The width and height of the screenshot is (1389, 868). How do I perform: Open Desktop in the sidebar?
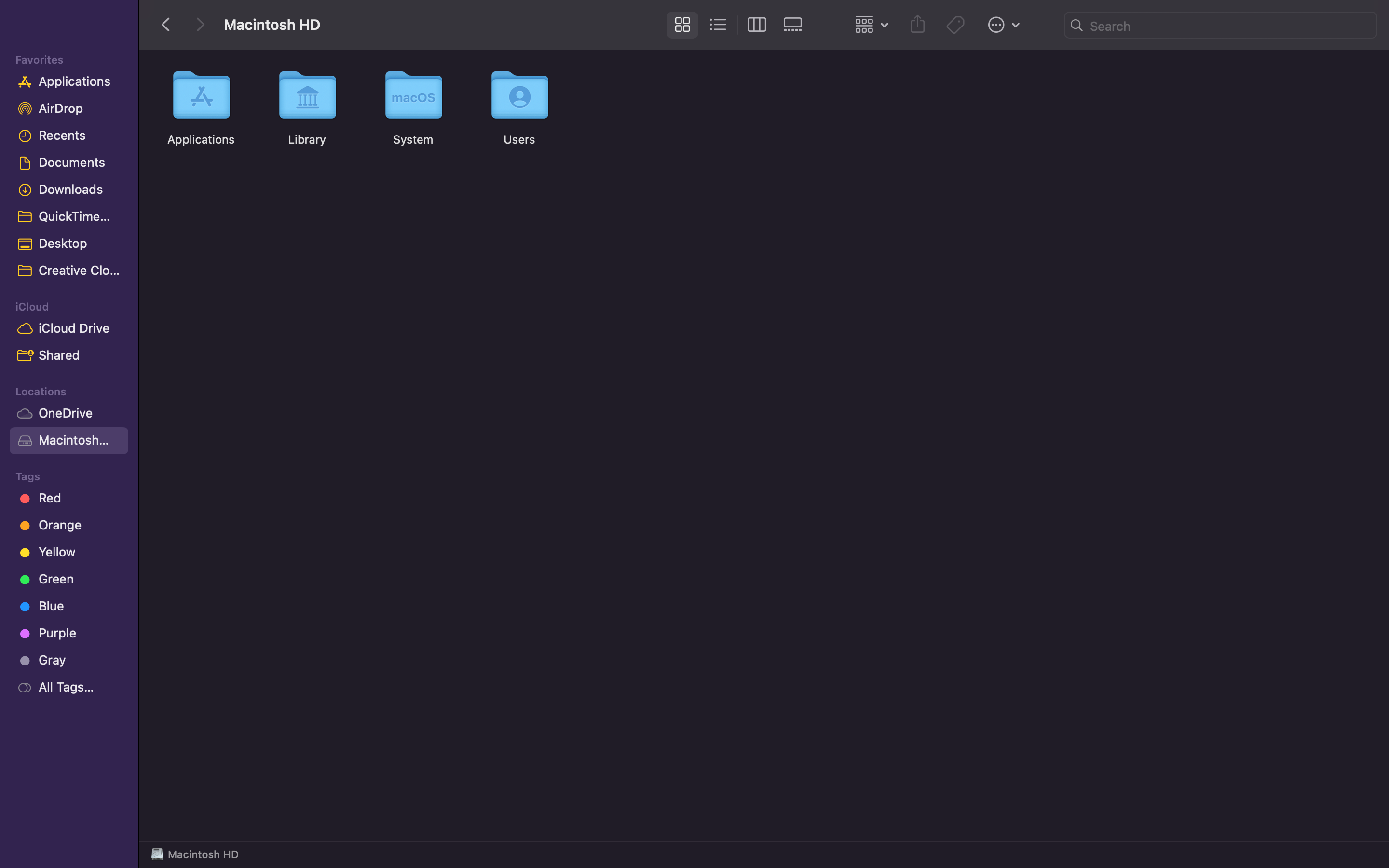point(69,244)
